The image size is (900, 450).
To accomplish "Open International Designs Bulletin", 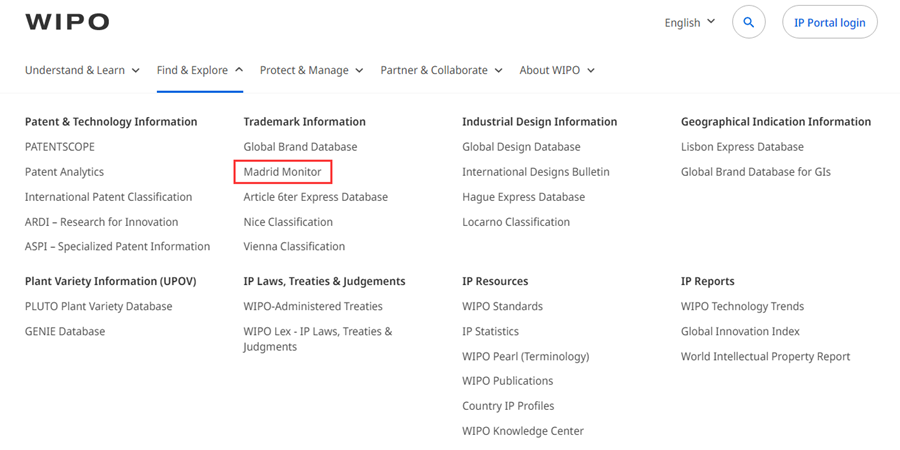I will coord(536,172).
